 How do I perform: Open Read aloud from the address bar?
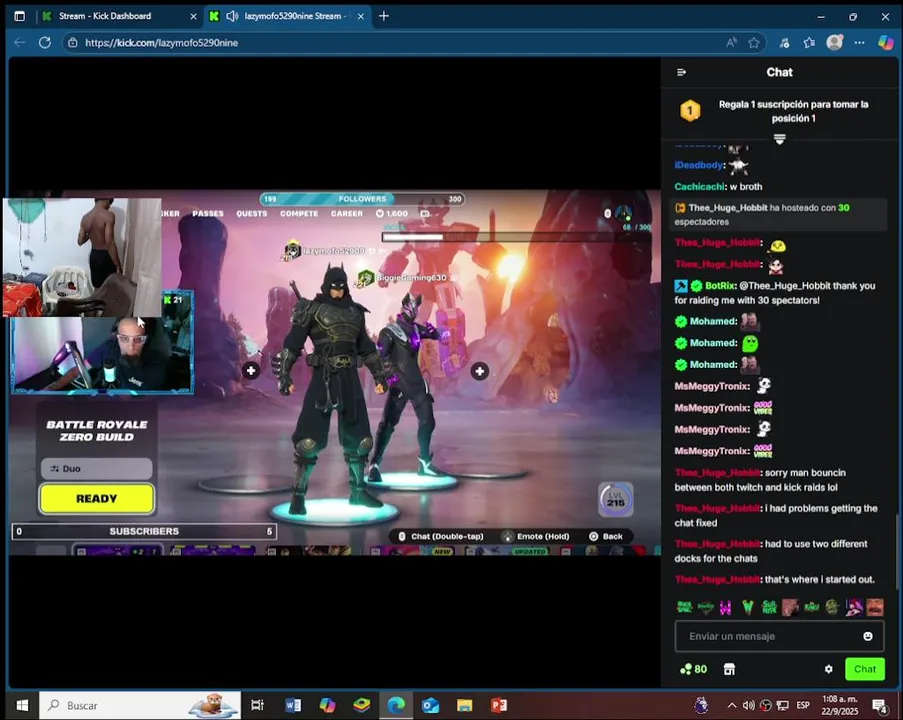click(x=731, y=43)
